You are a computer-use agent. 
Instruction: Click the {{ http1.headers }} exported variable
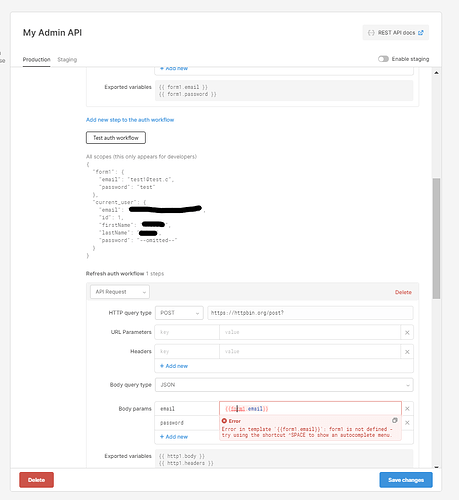(186, 463)
